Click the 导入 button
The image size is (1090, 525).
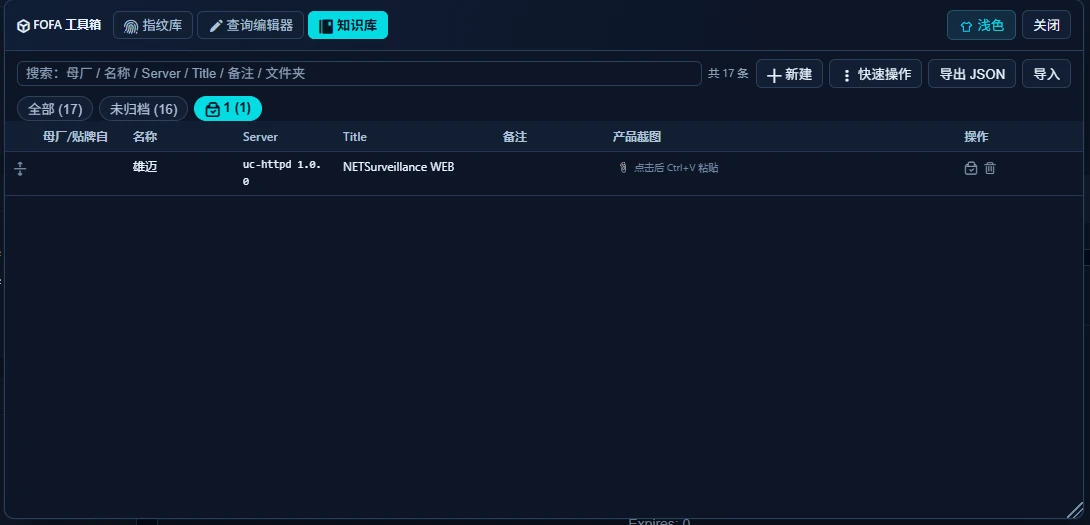(1046, 74)
